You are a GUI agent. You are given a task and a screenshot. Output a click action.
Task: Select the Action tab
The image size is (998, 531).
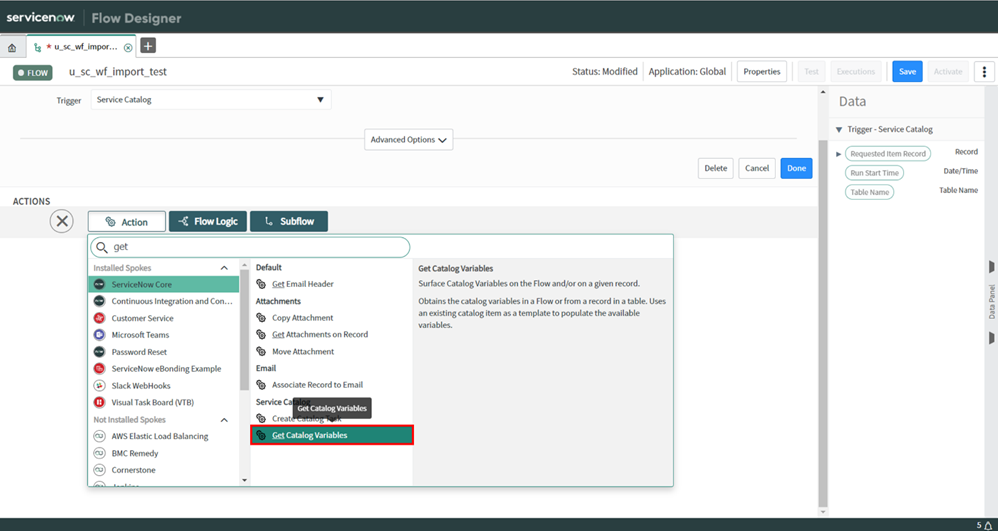tap(127, 222)
